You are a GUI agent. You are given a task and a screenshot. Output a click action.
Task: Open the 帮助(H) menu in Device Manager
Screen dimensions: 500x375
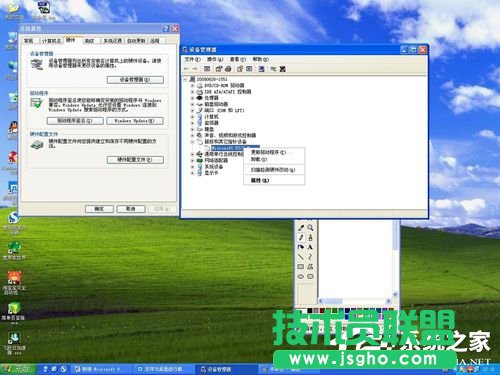click(260, 59)
